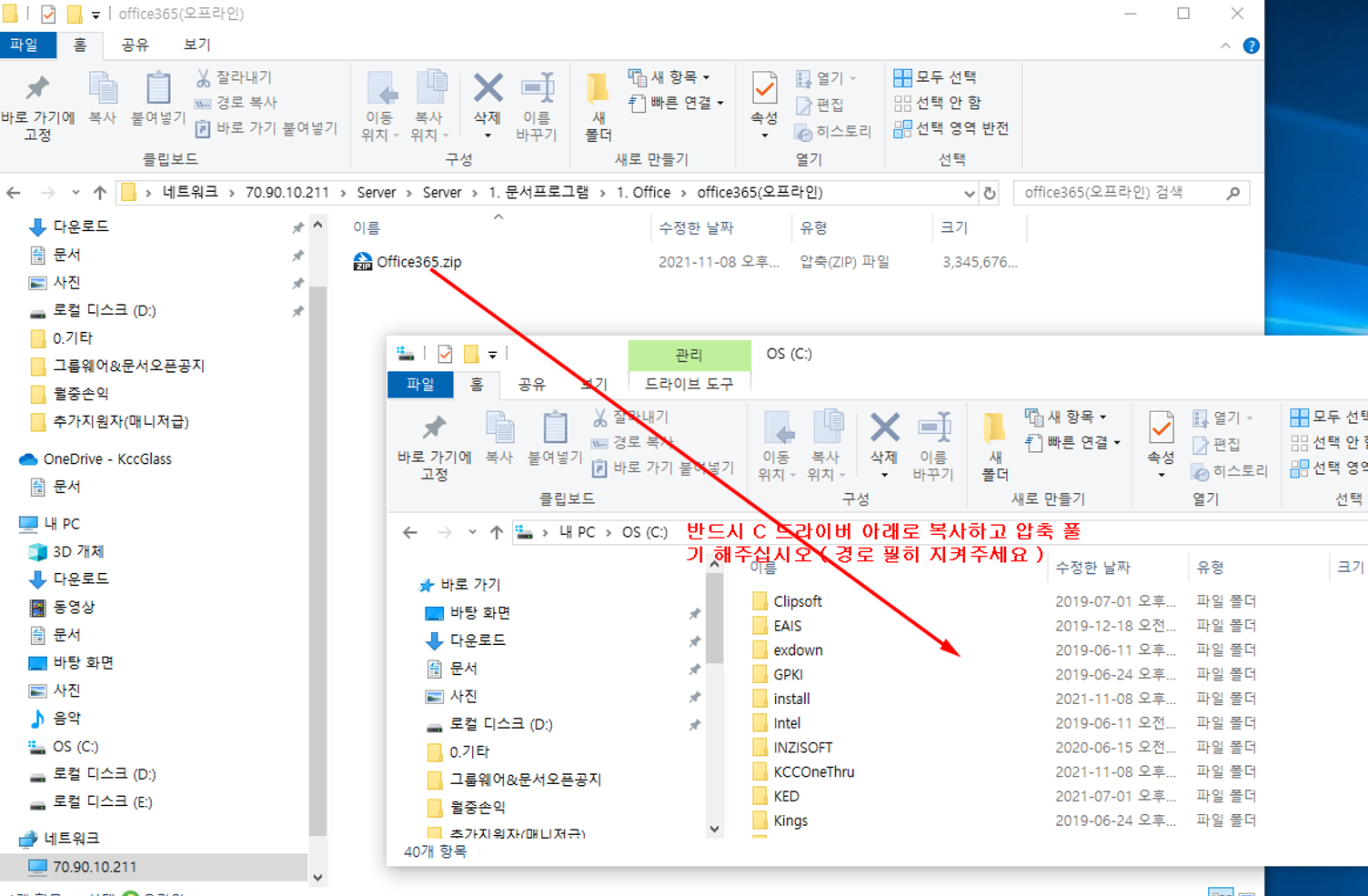Click the Help question mark icon

(1252, 45)
